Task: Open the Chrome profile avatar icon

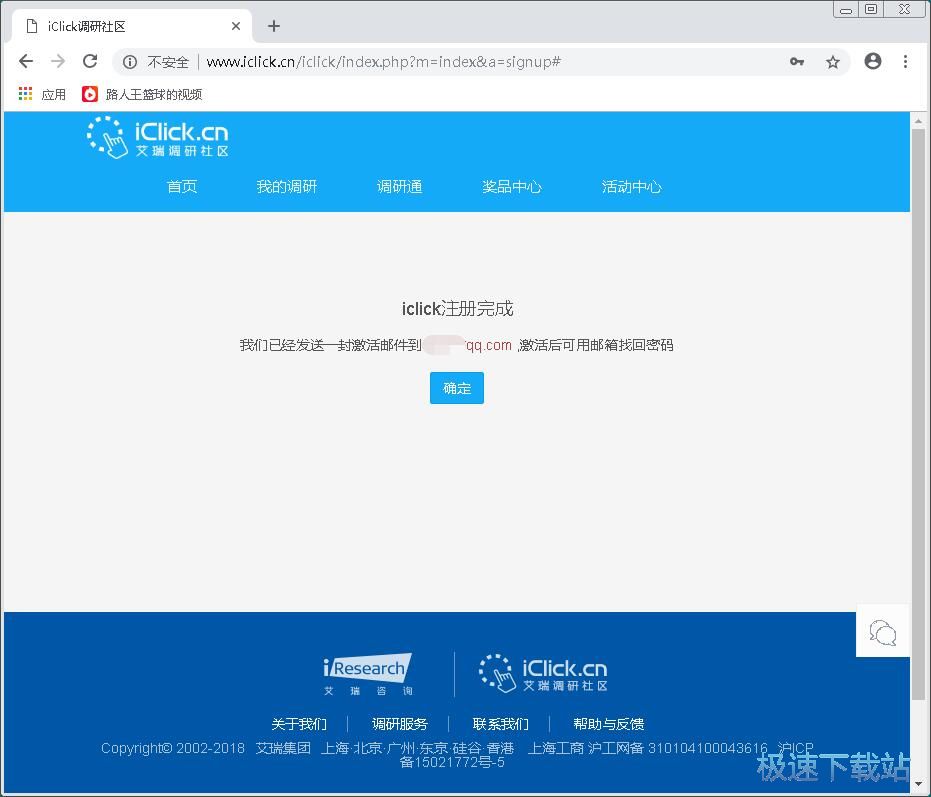Action: point(873,61)
